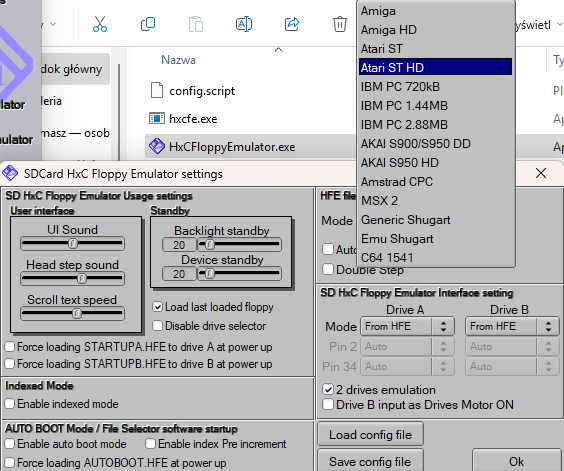This screenshot has width=564, height=471.
Task: Collapse sort chevron above Nazwa column
Action: [278, 49]
